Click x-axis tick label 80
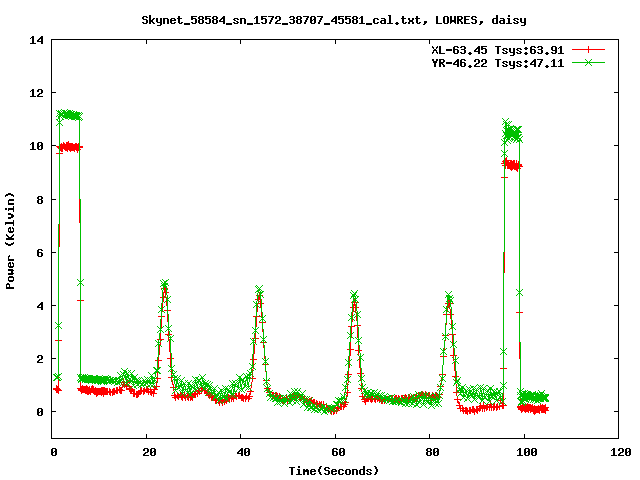The height and width of the screenshot is (480, 640). click(432, 452)
